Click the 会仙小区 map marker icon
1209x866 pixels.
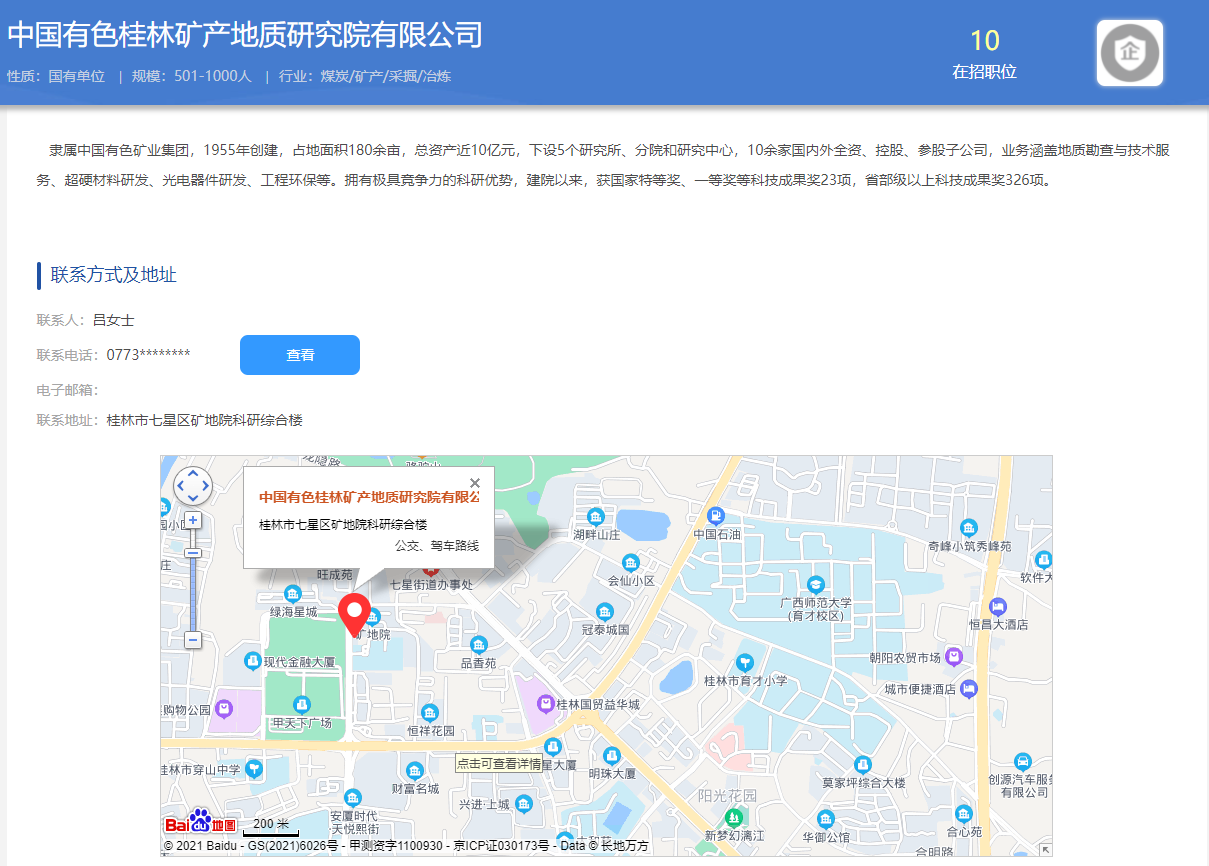(x=630, y=562)
